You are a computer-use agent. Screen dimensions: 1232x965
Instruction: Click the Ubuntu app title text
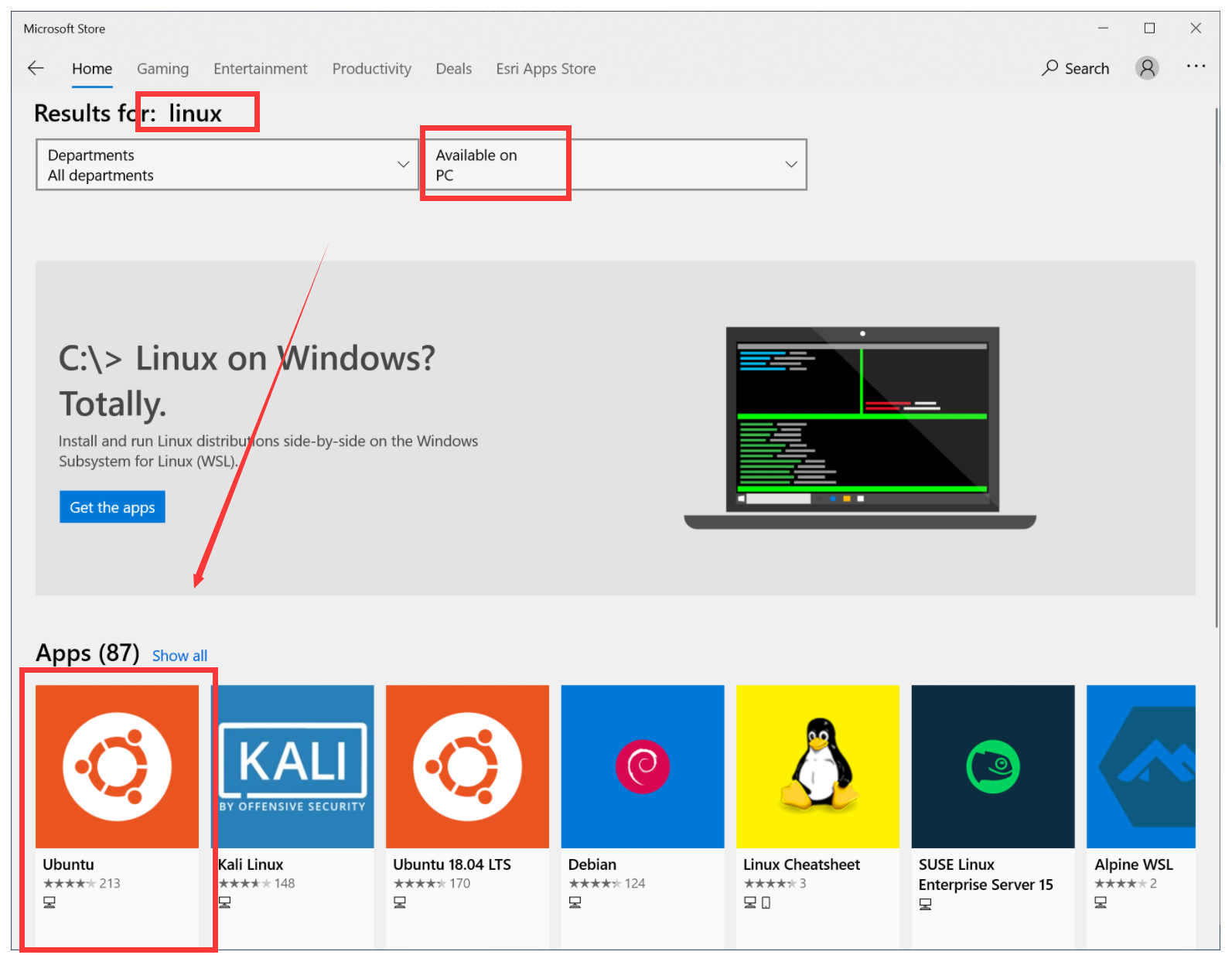68,864
